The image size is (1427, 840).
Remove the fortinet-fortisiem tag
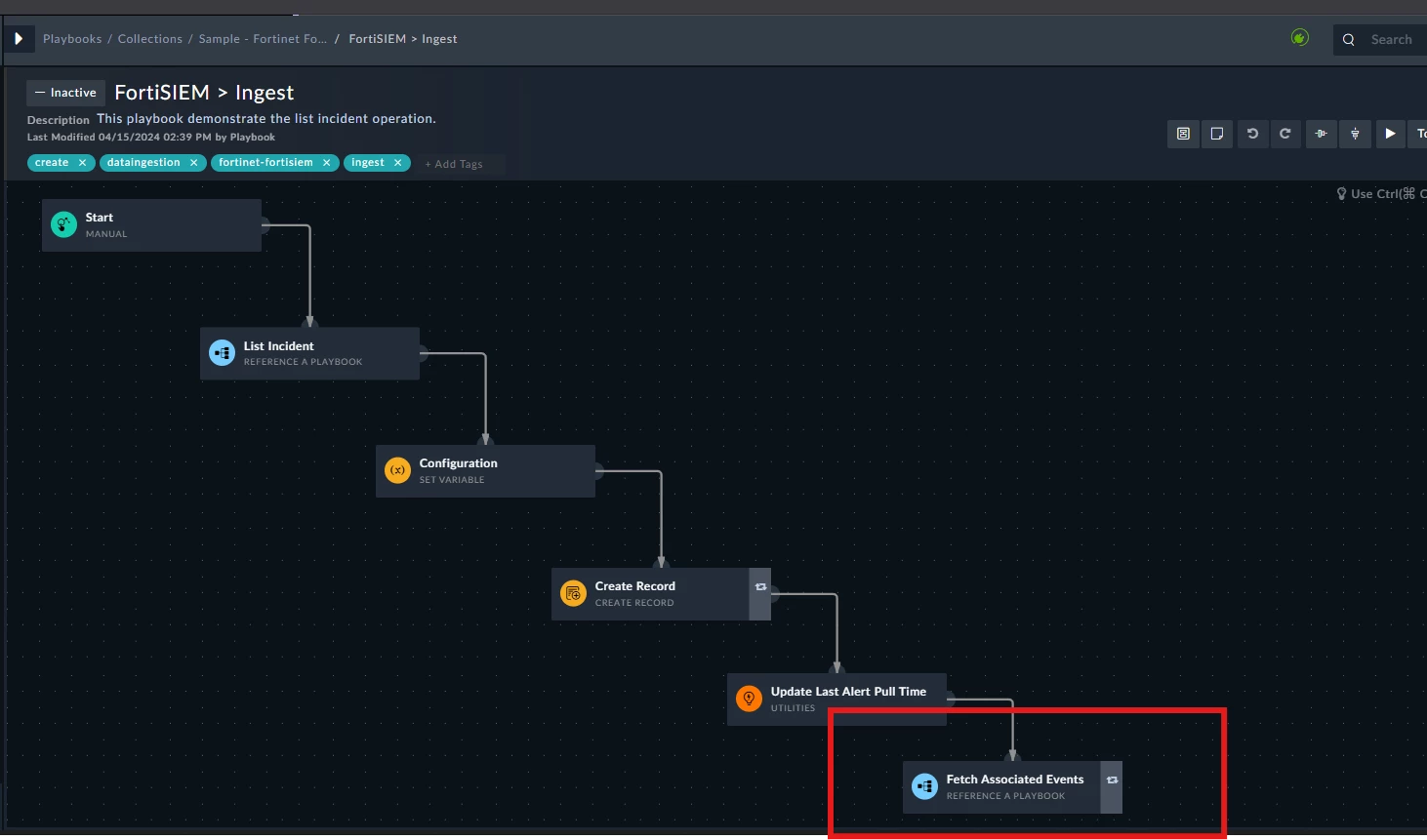(x=326, y=163)
